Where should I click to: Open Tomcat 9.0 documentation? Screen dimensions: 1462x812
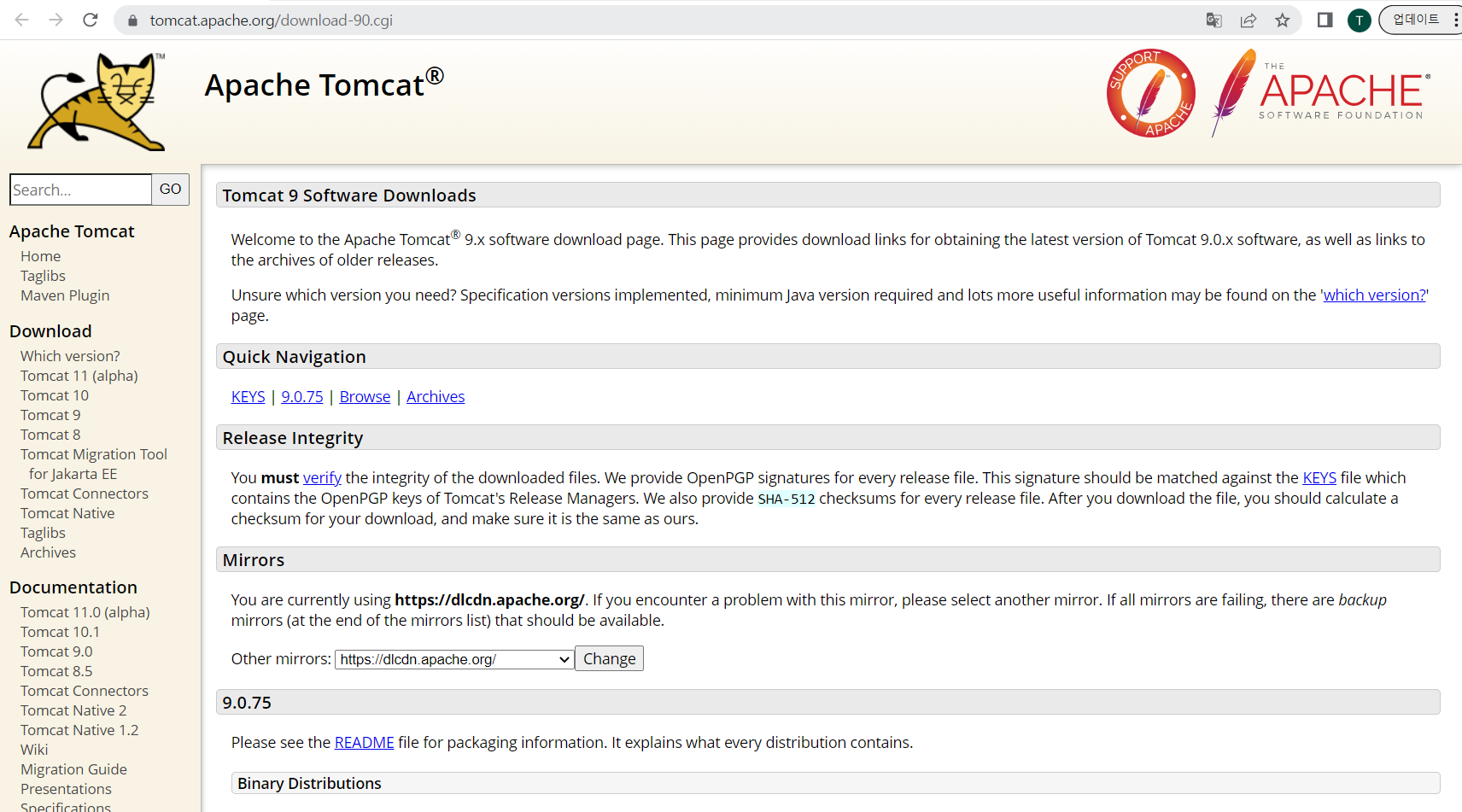coord(56,651)
